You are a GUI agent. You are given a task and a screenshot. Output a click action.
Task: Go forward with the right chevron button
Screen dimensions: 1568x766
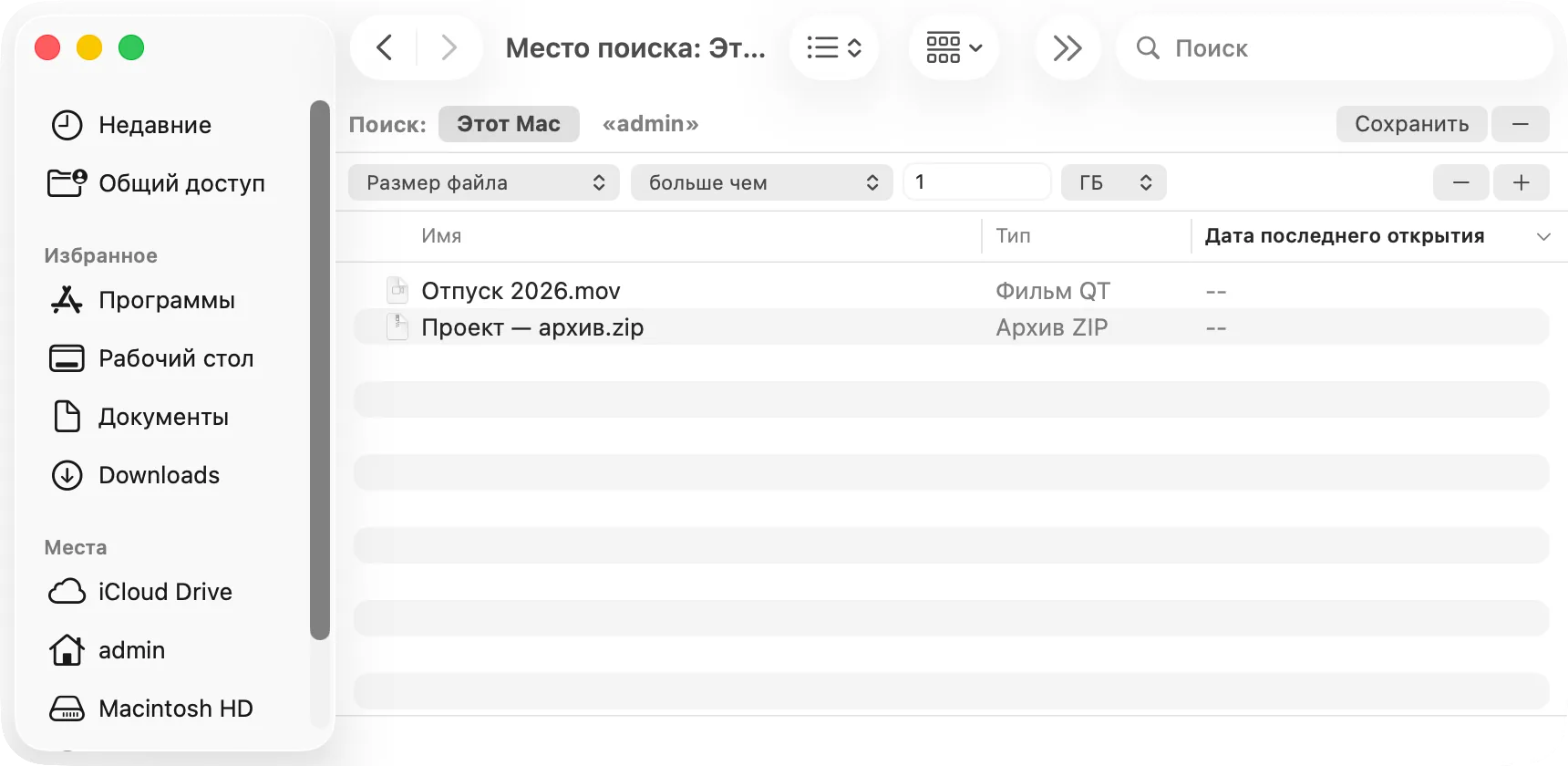pos(449,47)
